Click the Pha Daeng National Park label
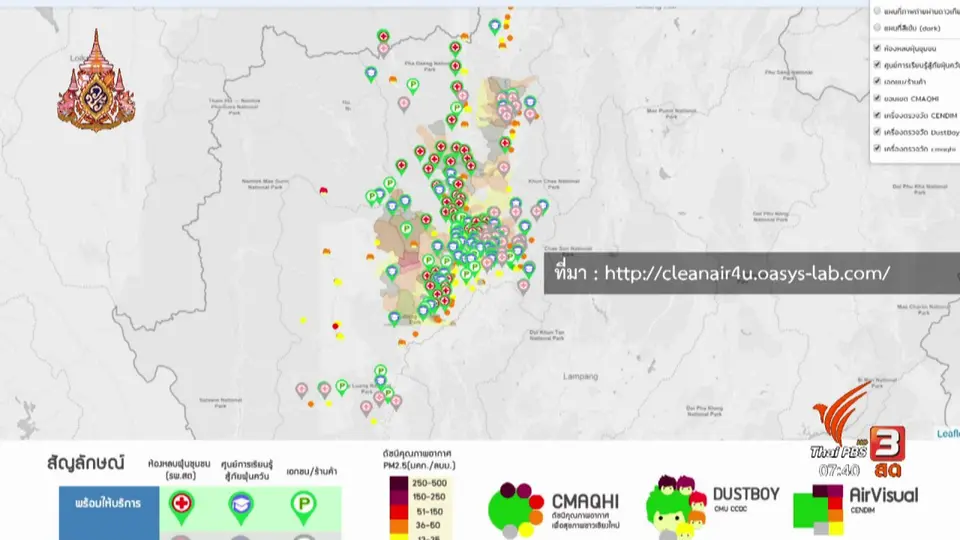 pos(429,66)
